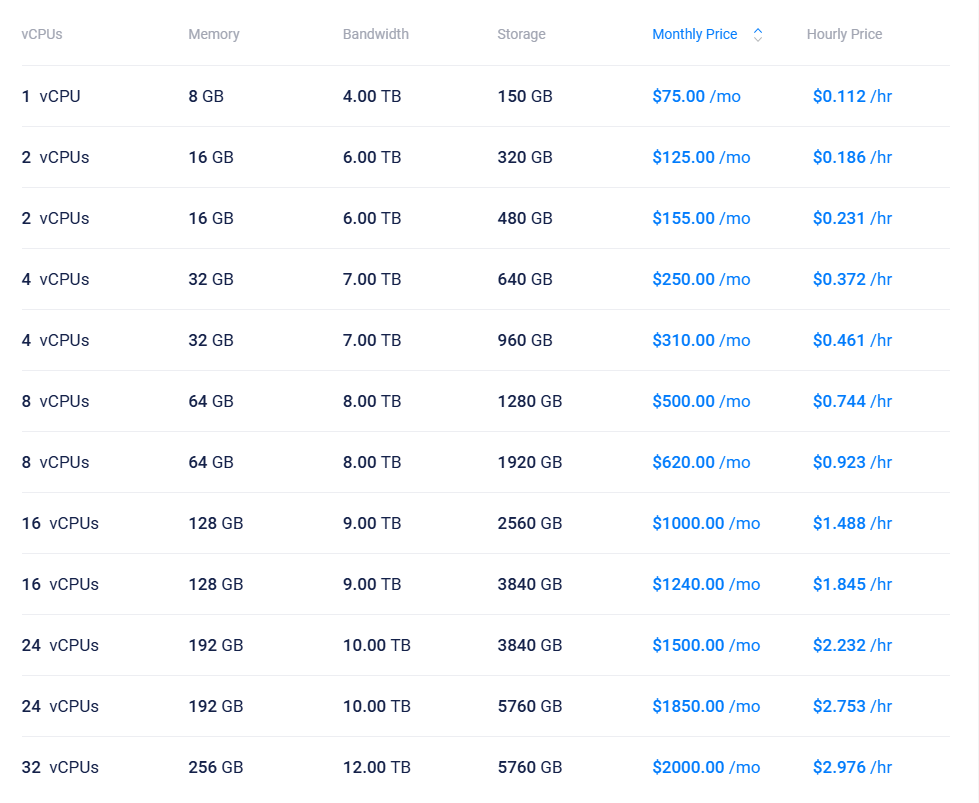
Task: Click the vCPUs column header
Action: click(42, 34)
